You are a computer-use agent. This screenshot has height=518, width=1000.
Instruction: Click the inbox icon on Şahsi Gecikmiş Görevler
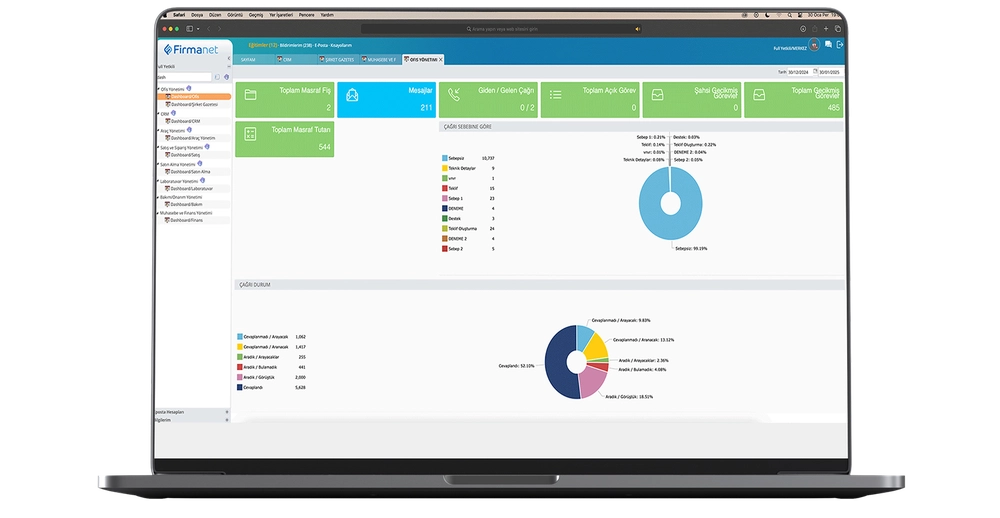tap(658, 95)
